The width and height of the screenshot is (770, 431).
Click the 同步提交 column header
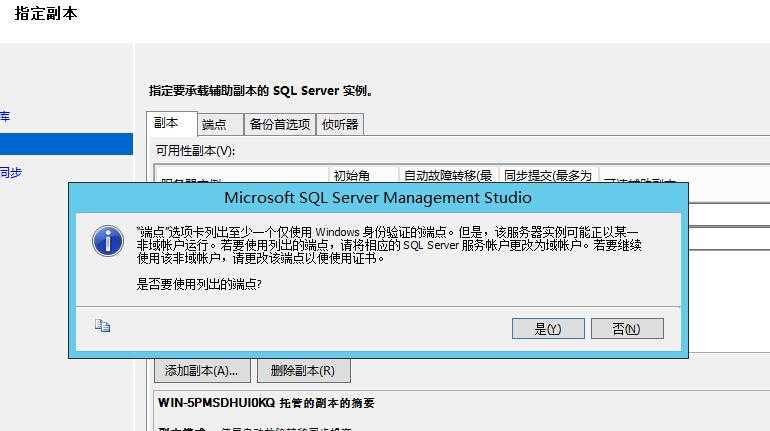548,175
